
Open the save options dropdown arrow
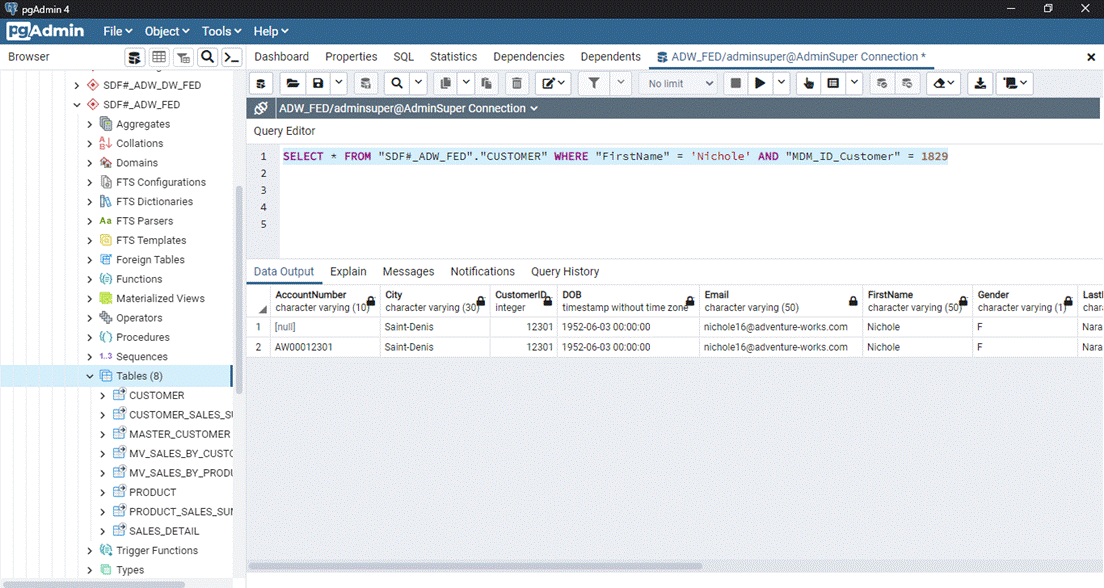click(x=339, y=84)
